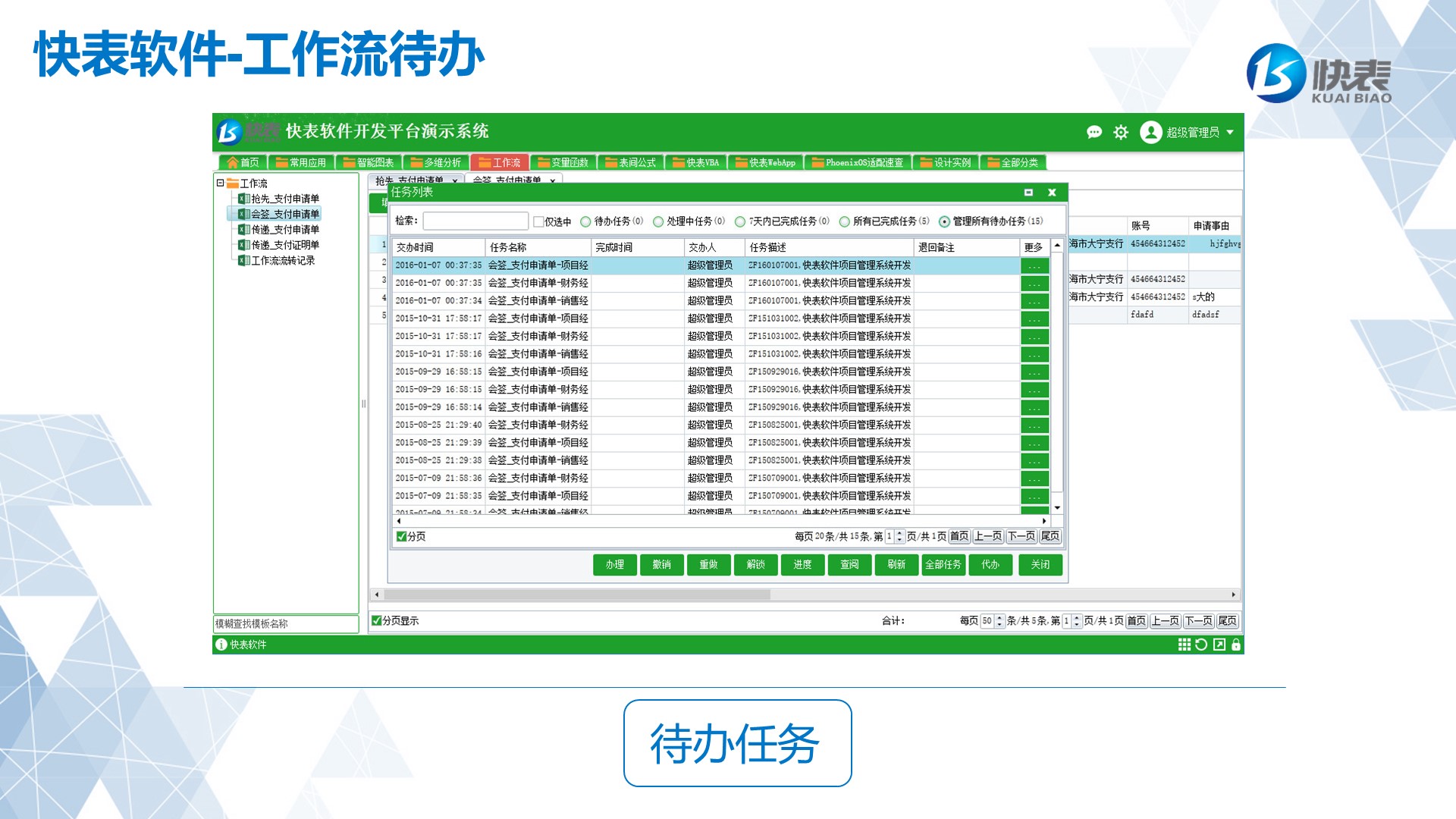Select the 处理中任务 (0) radio button
Image resolution: width=1456 pixels, height=819 pixels.
(658, 221)
